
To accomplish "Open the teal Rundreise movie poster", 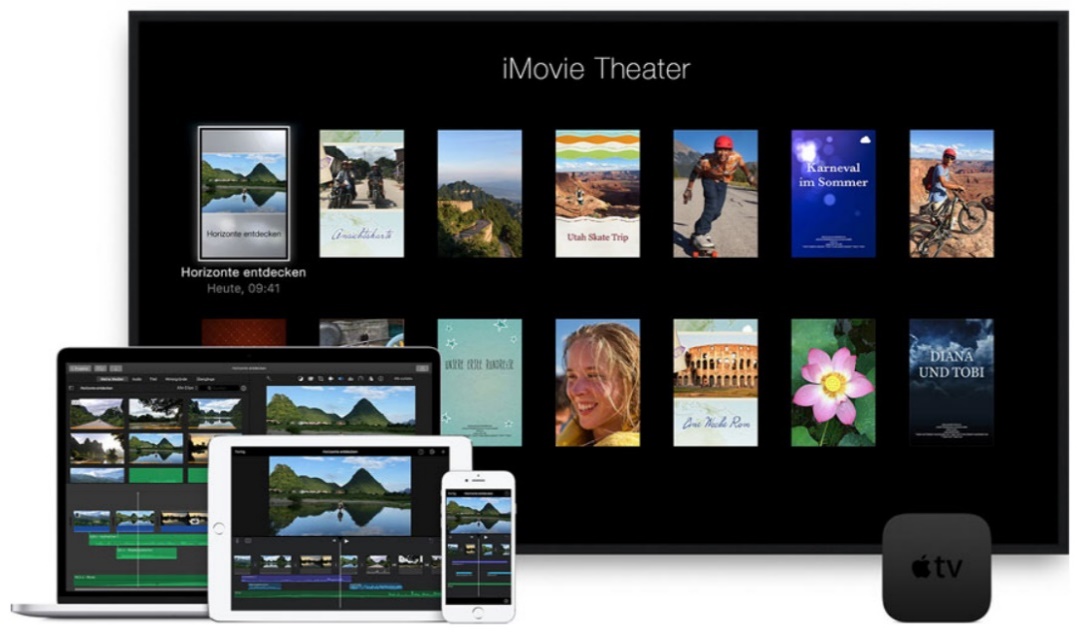I will (479, 382).
